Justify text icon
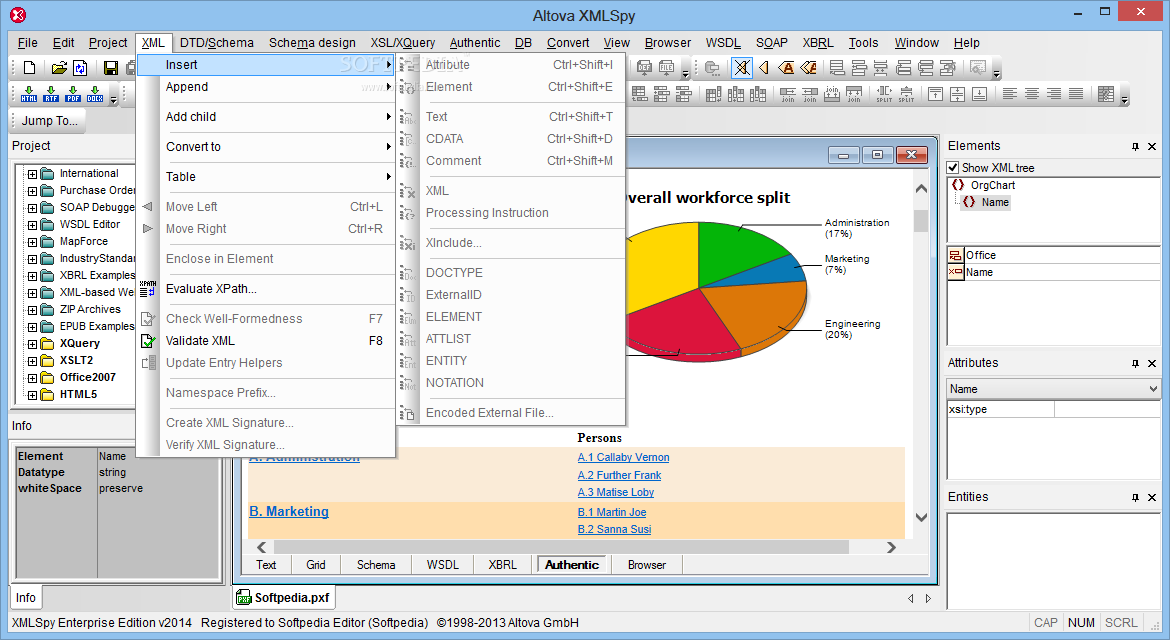The width and height of the screenshot is (1170, 640). point(1076,94)
